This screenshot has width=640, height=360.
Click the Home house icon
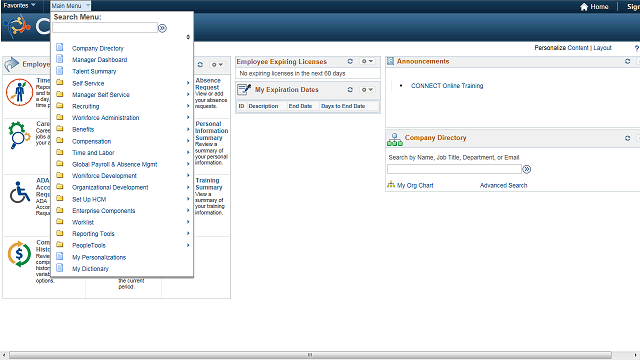coord(584,7)
